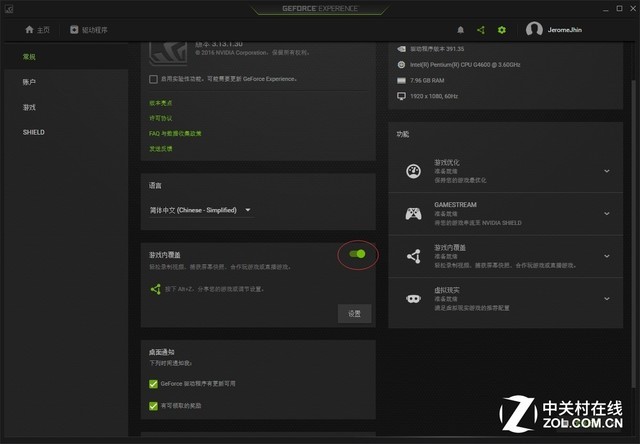The height and width of the screenshot is (444, 640).
Task: Click the GPU icon beside driver version 391.35
Action: (x=401, y=49)
